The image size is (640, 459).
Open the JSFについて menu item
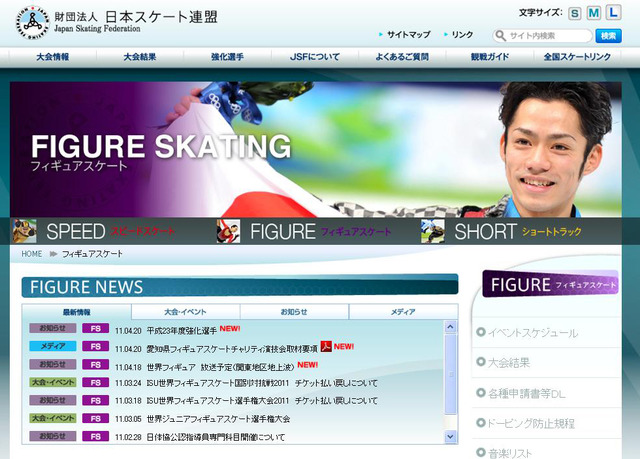point(314,57)
